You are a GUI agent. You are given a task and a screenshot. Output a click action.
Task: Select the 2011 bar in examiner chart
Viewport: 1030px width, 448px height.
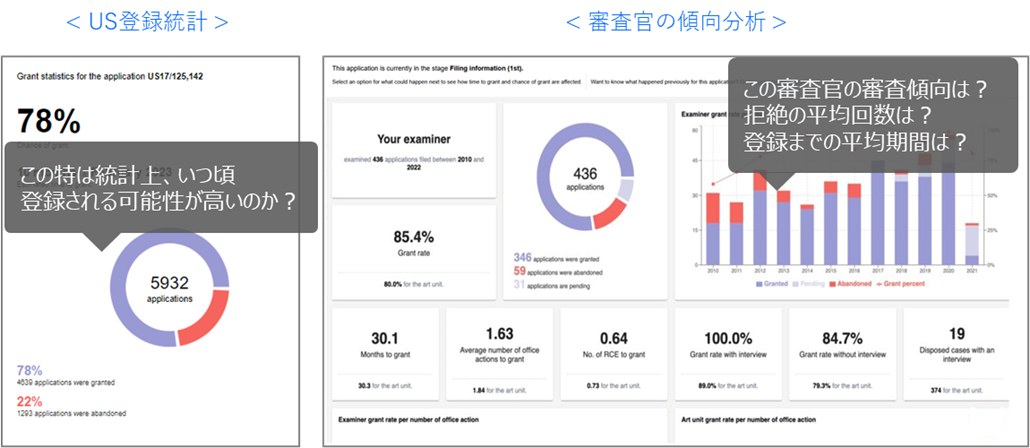tap(736, 233)
